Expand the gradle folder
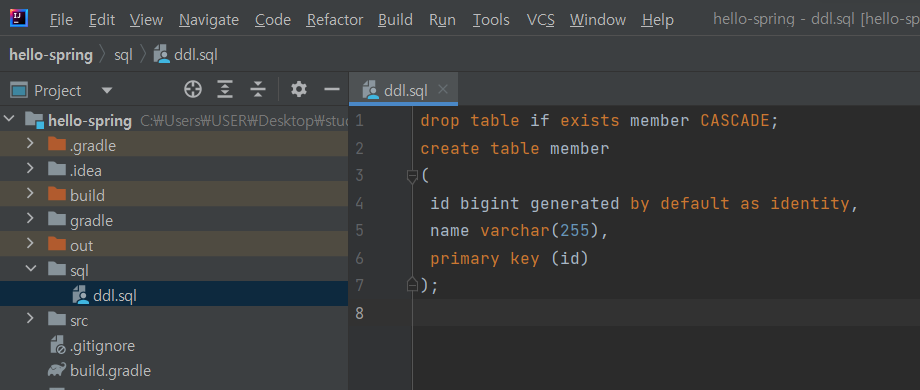Screen dimensions: 920x390 click(x=30, y=219)
